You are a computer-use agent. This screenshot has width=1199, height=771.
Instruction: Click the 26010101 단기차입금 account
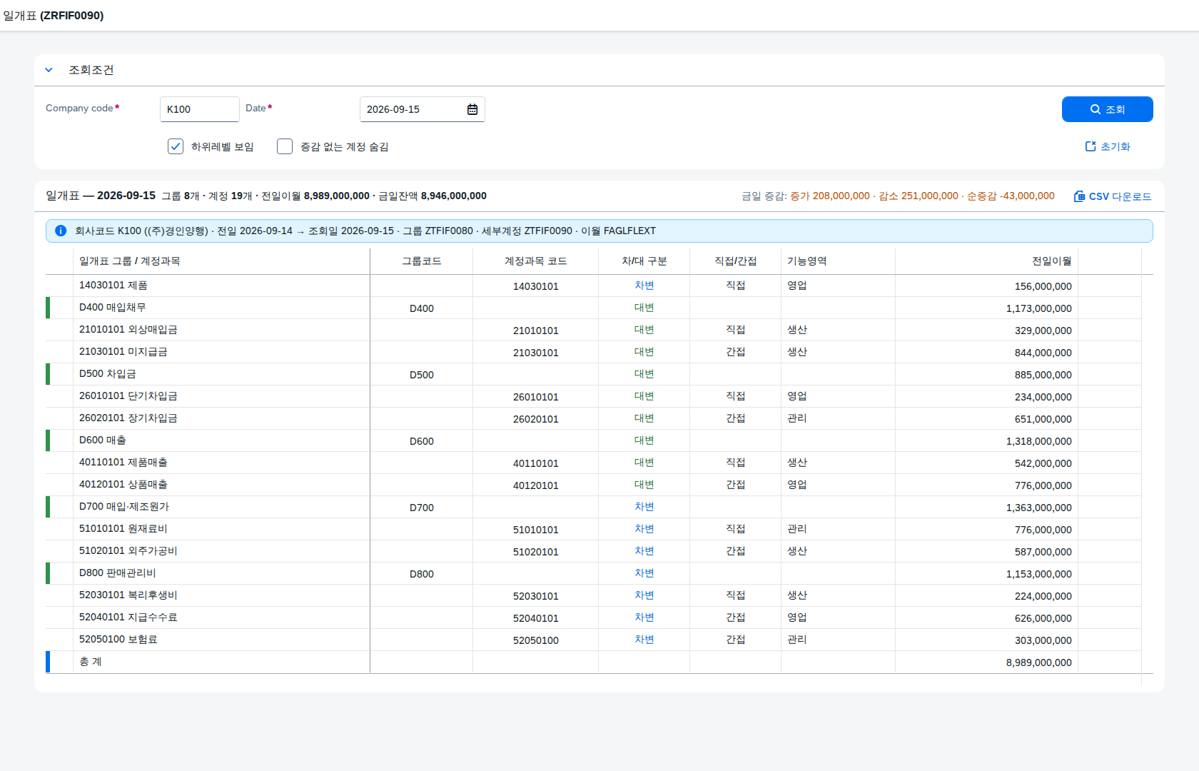pos(128,396)
